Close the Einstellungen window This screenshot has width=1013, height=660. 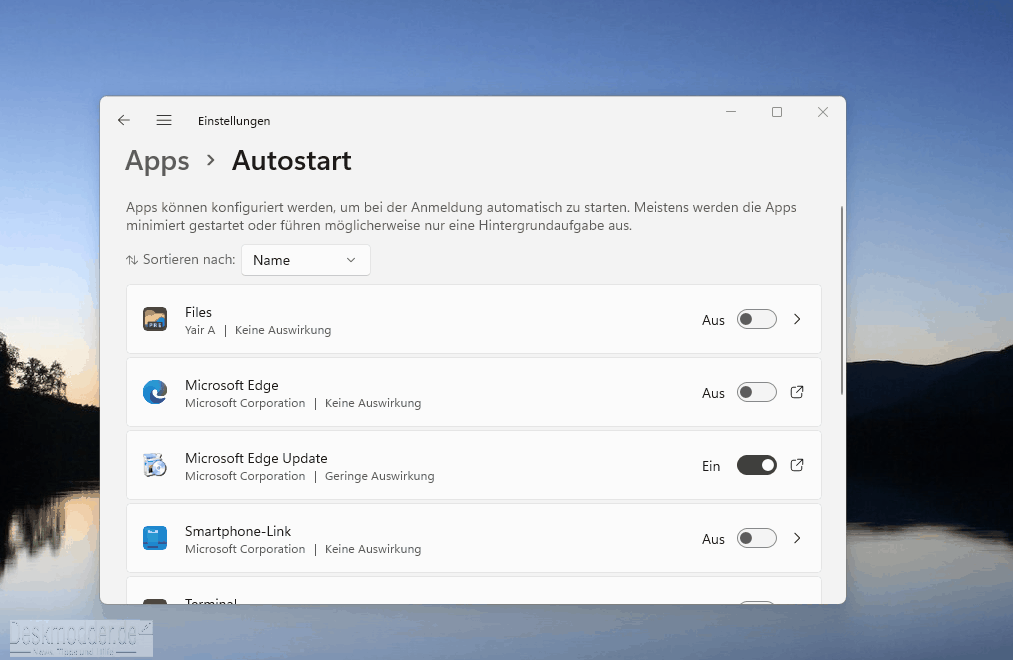click(822, 112)
